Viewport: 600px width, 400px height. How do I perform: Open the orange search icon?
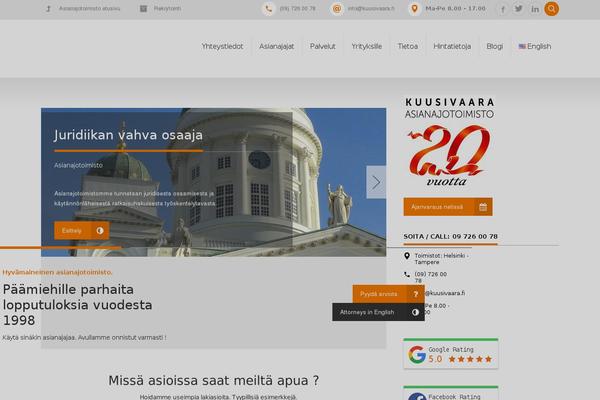[551, 8]
